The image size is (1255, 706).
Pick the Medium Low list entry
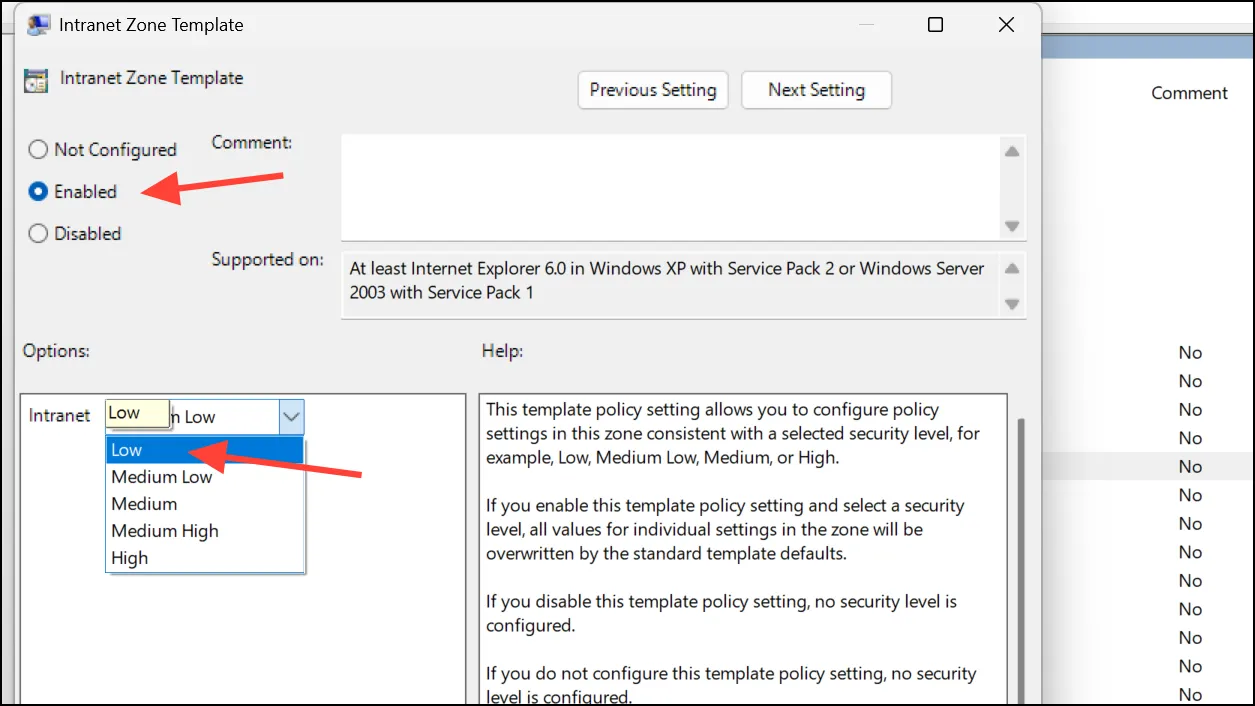[204, 477]
